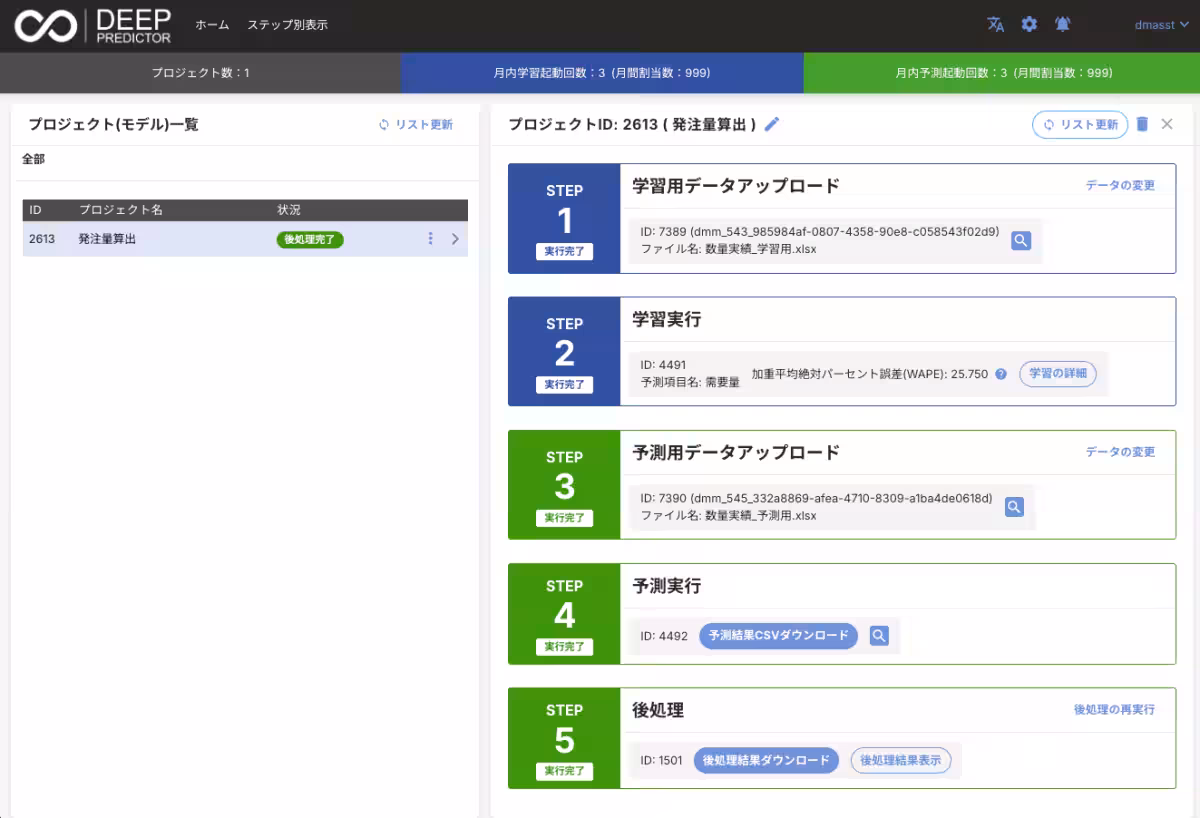Open the language translation icon
This screenshot has width=1200, height=818.
click(995, 25)
